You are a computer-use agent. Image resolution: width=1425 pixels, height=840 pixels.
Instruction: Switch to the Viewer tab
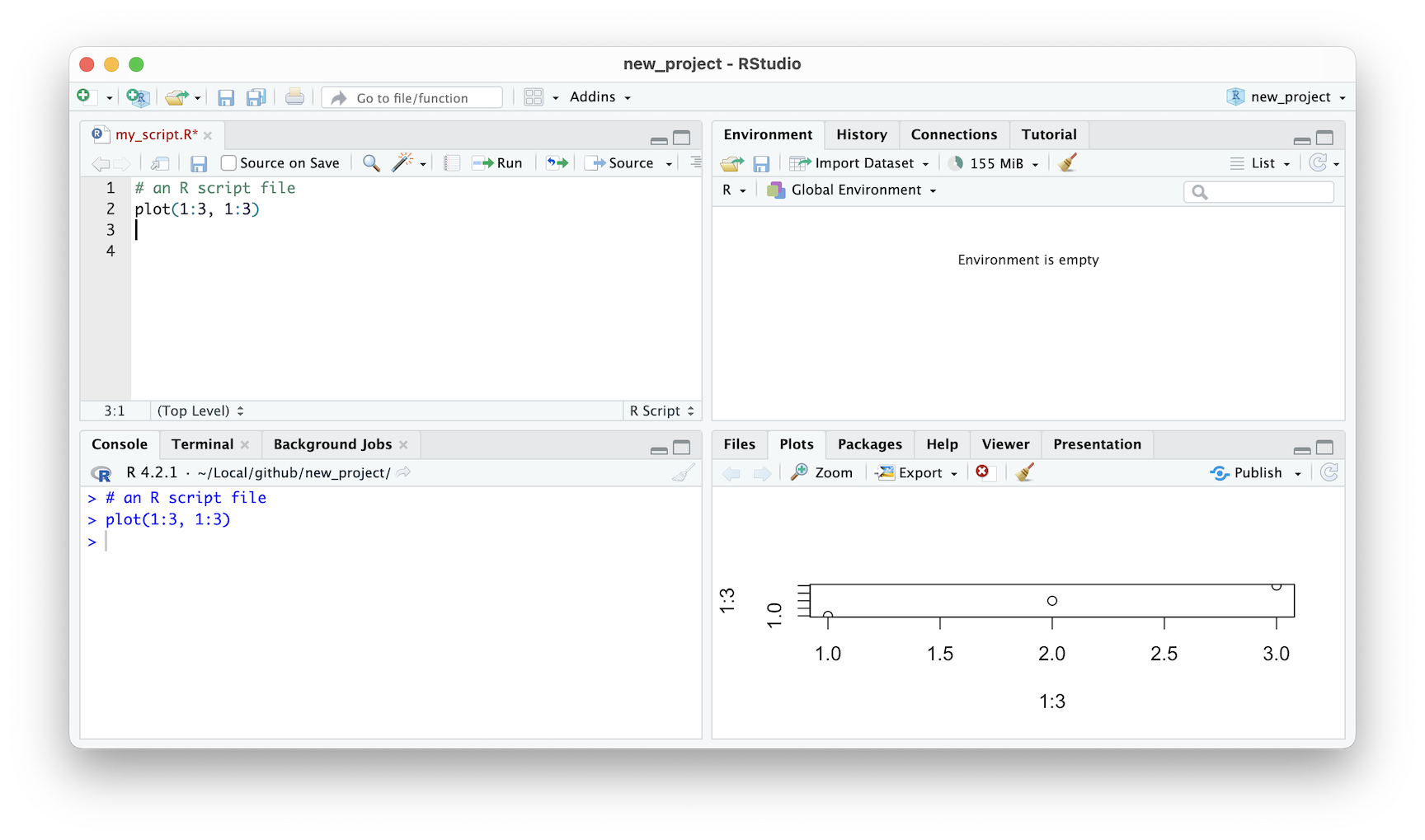point(1006,444)
